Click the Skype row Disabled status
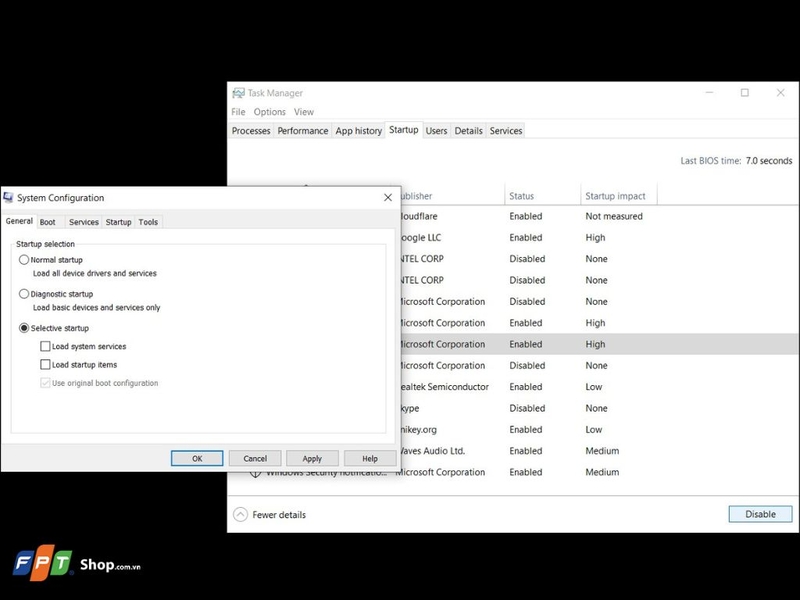 [x=527, y=408]
